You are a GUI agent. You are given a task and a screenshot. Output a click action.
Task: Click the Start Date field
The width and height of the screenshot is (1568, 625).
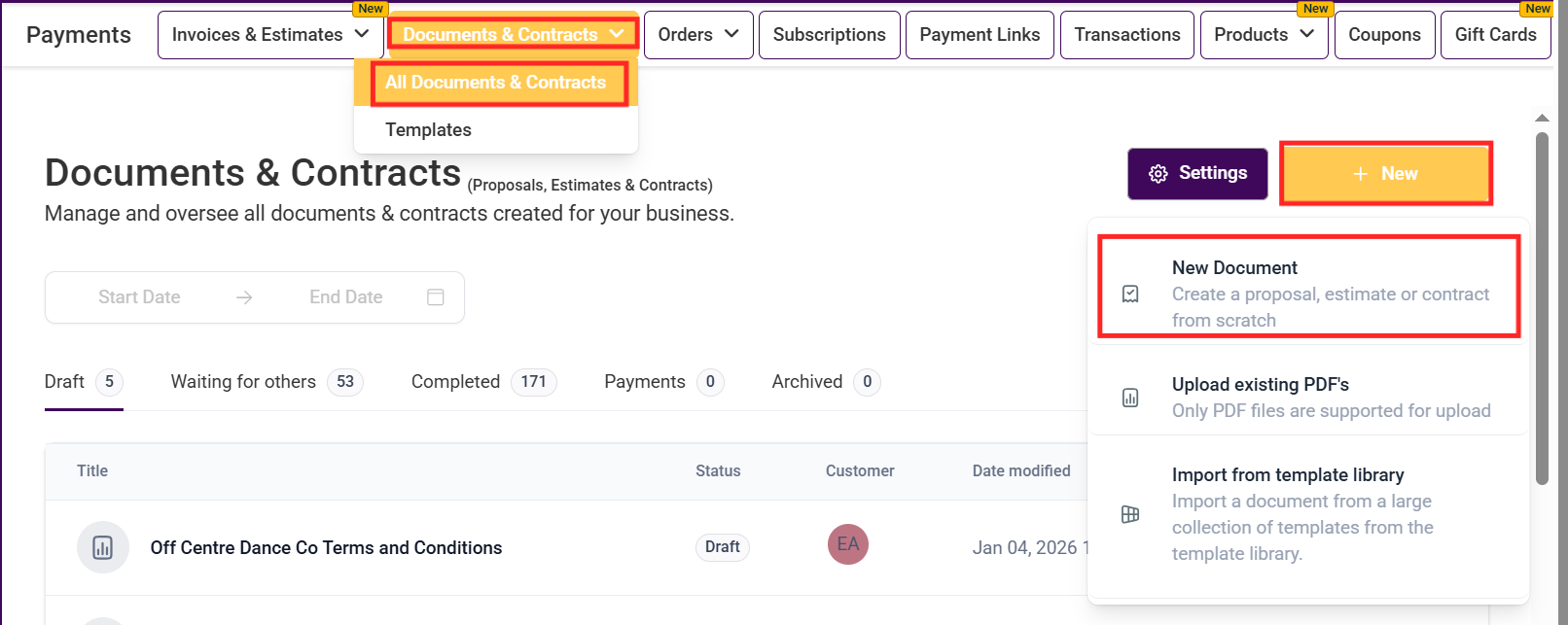click(139, 297)
